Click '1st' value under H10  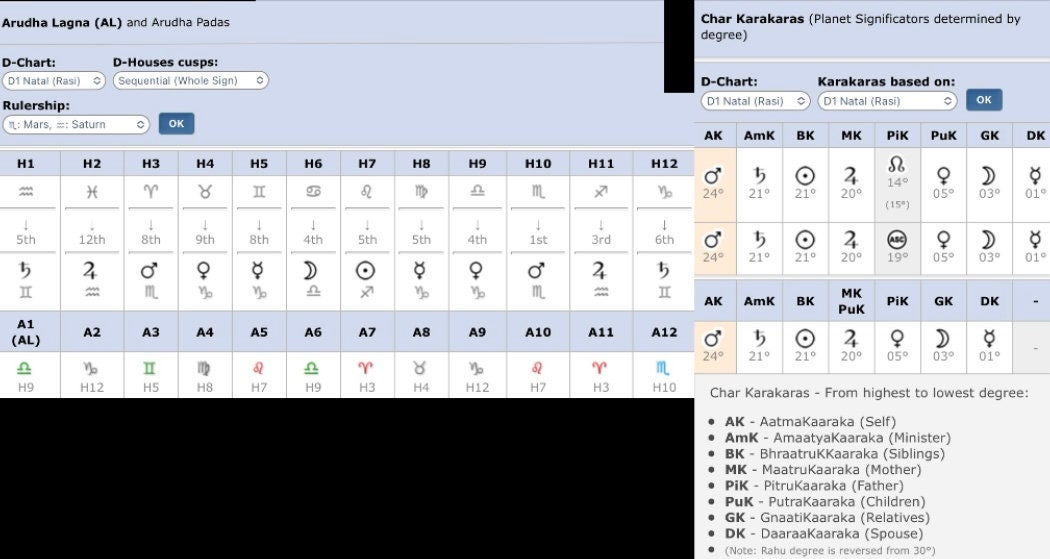[538, 240]
